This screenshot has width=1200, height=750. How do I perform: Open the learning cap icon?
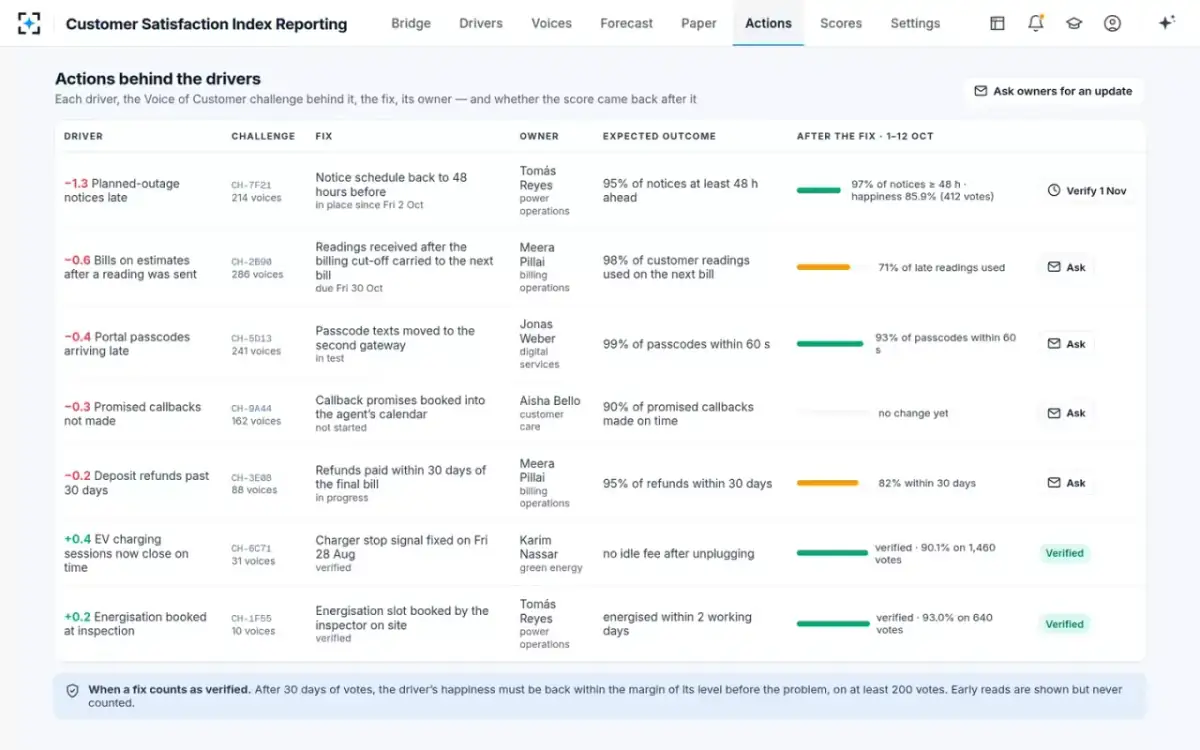[1074, 23]
